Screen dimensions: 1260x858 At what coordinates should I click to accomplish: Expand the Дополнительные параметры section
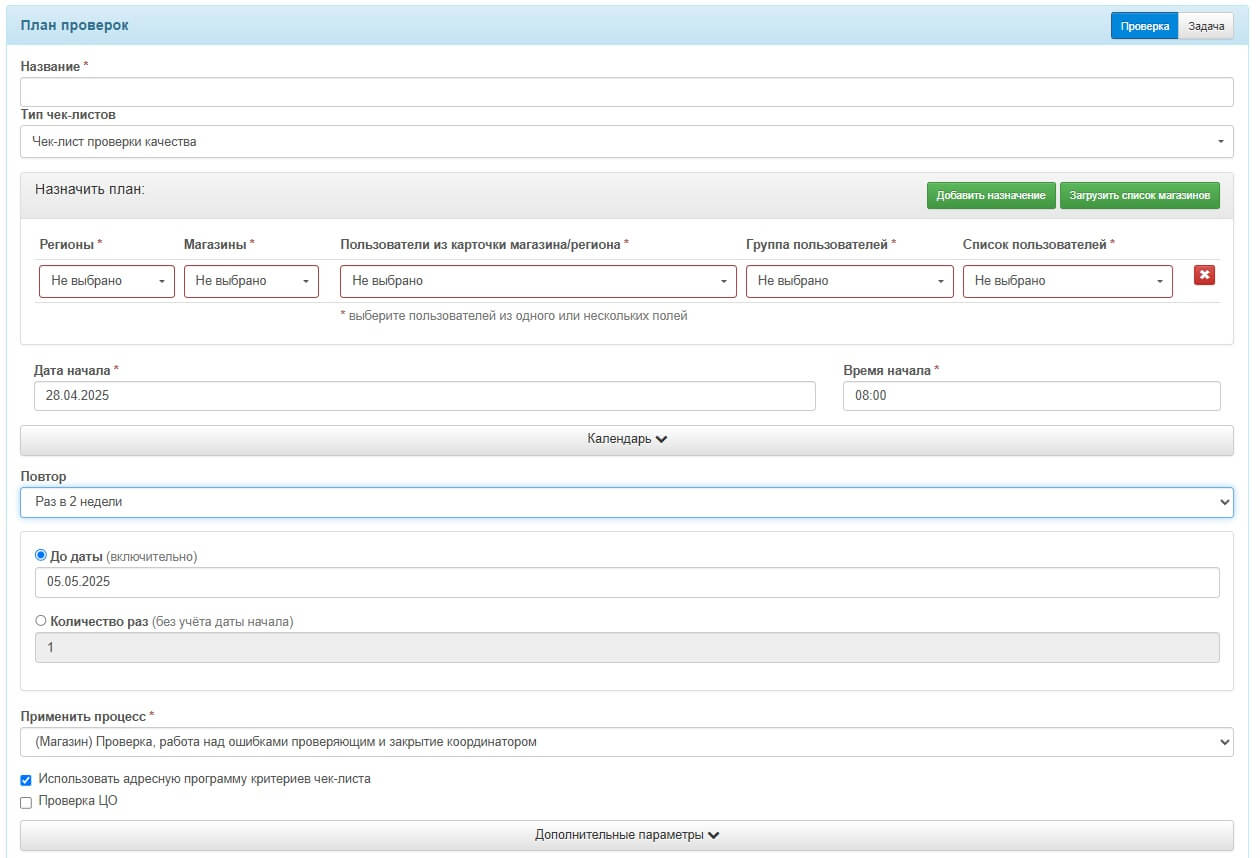click(x=626, y=835)
